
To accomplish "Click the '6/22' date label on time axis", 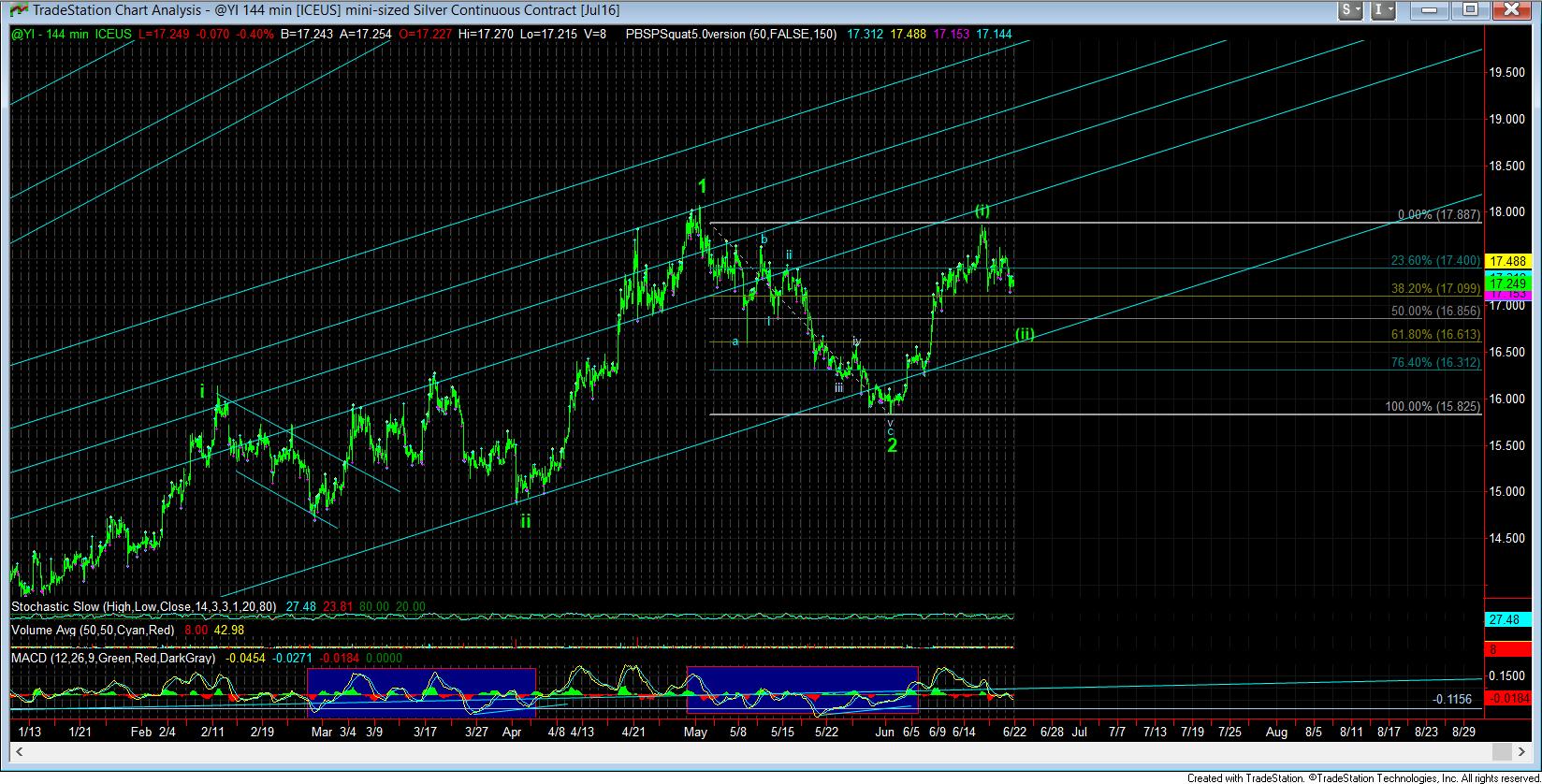I will tap(1014, 731).
